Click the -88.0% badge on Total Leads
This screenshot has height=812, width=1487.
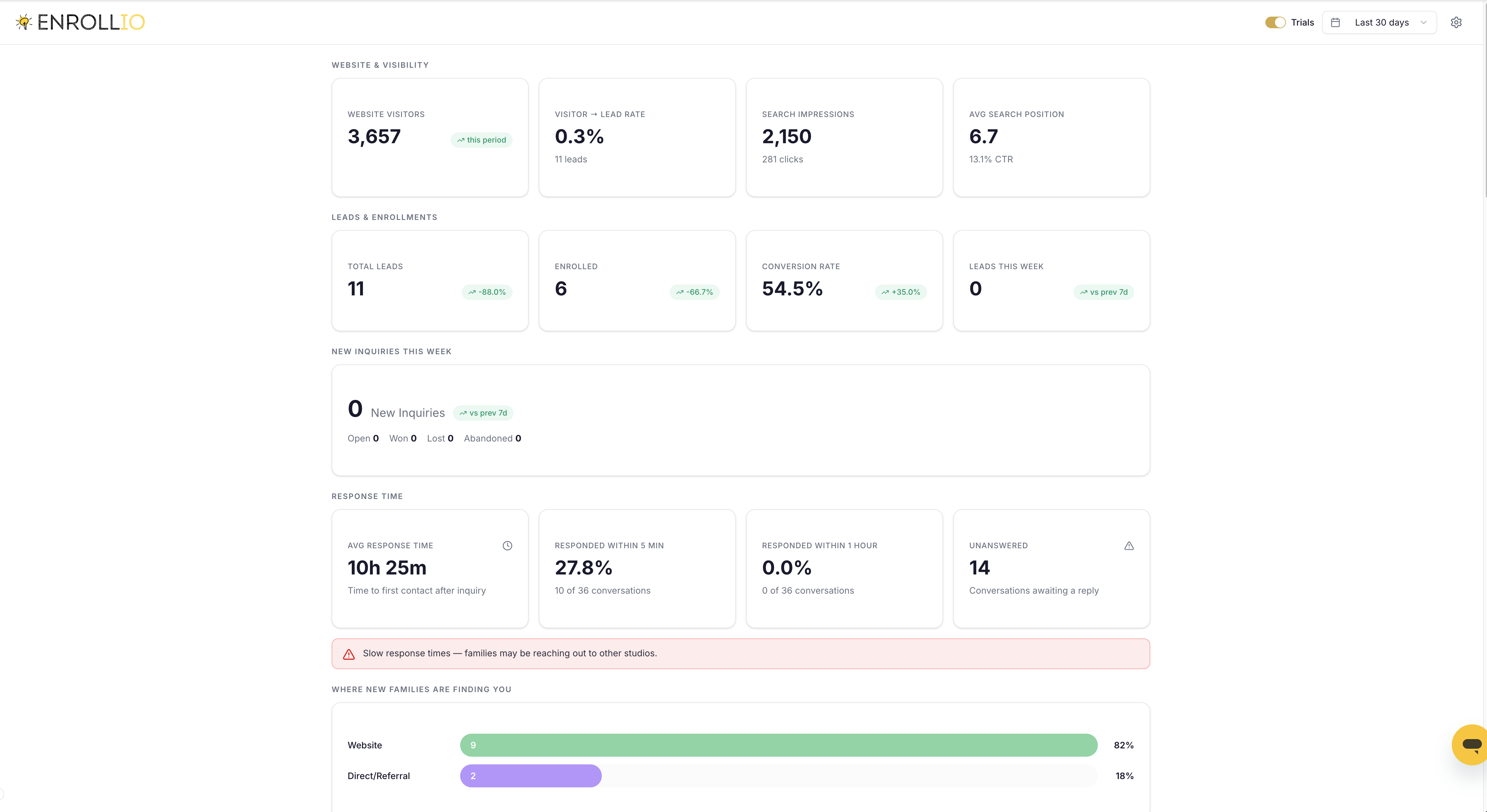pyautogui.click(x=487, y=292)
